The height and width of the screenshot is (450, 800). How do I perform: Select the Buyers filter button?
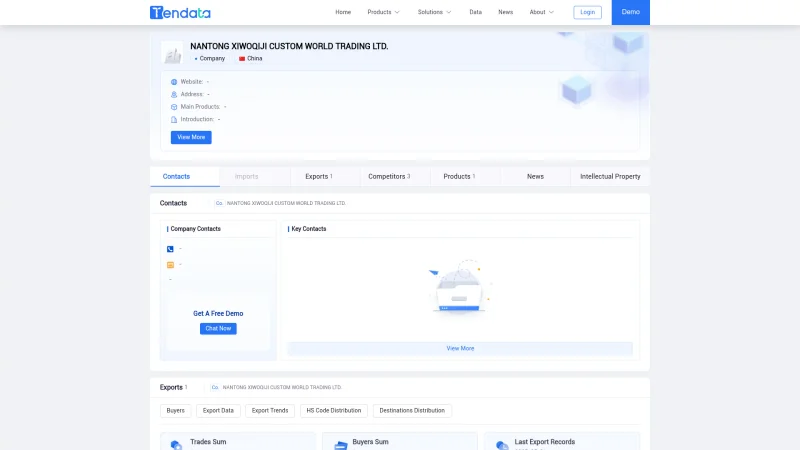click(176, 411)
